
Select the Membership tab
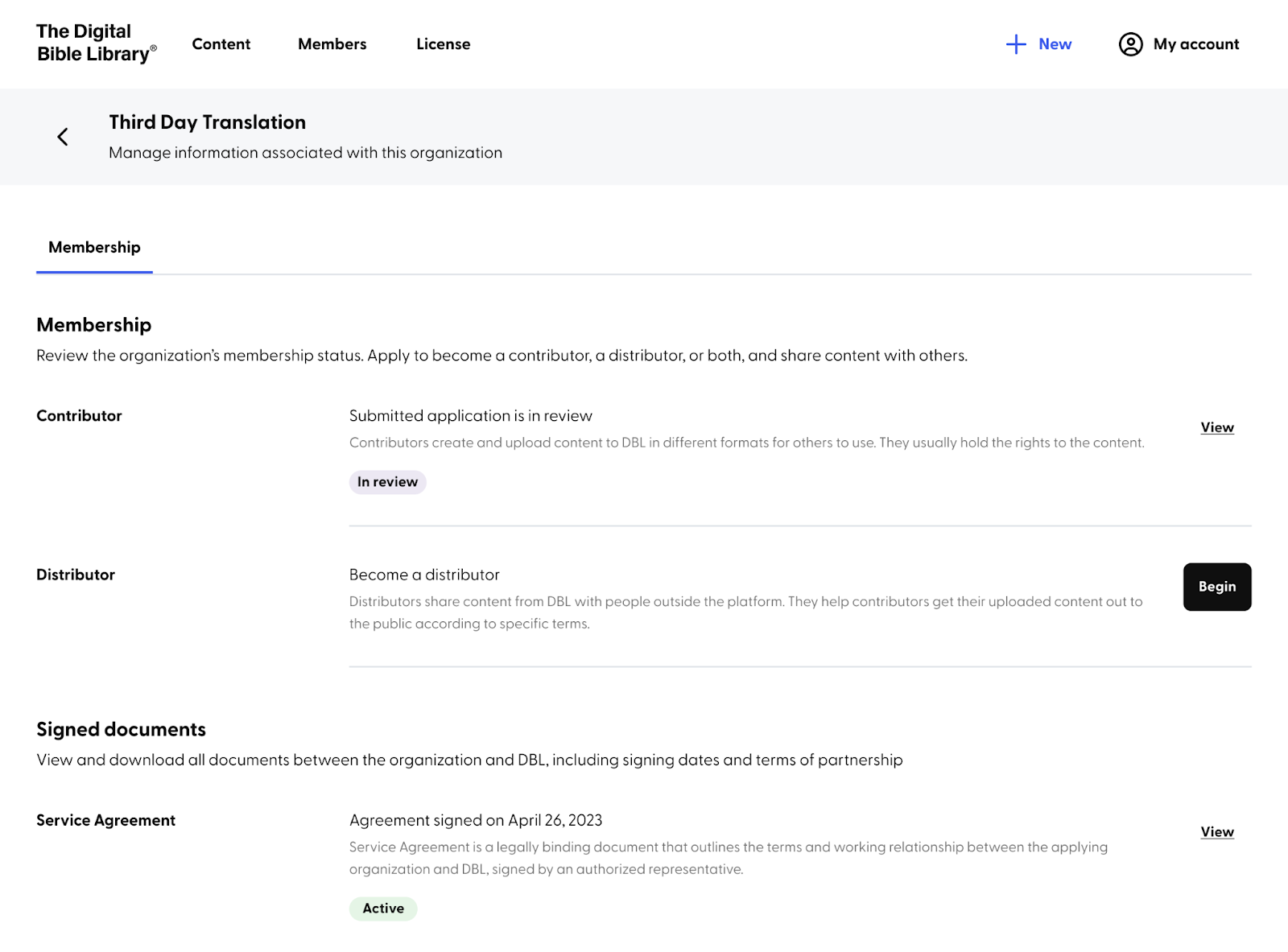(x=94, y=248)
